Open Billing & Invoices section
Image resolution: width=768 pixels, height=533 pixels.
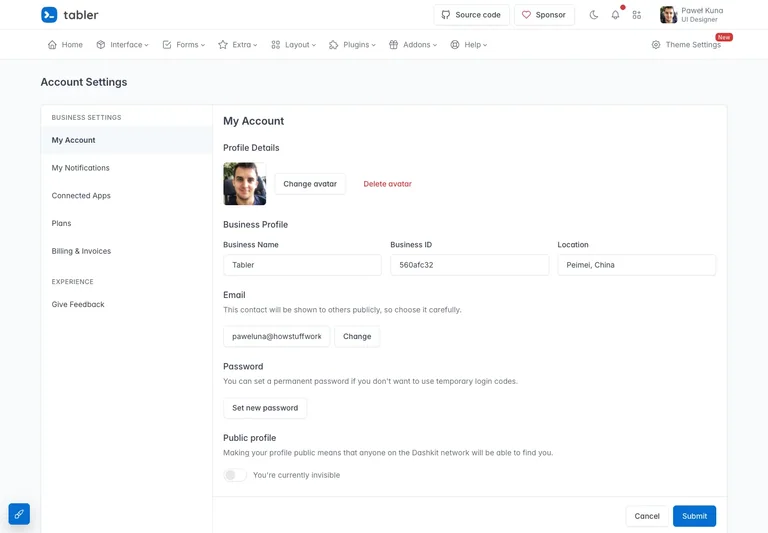click(x=127, y=251)
